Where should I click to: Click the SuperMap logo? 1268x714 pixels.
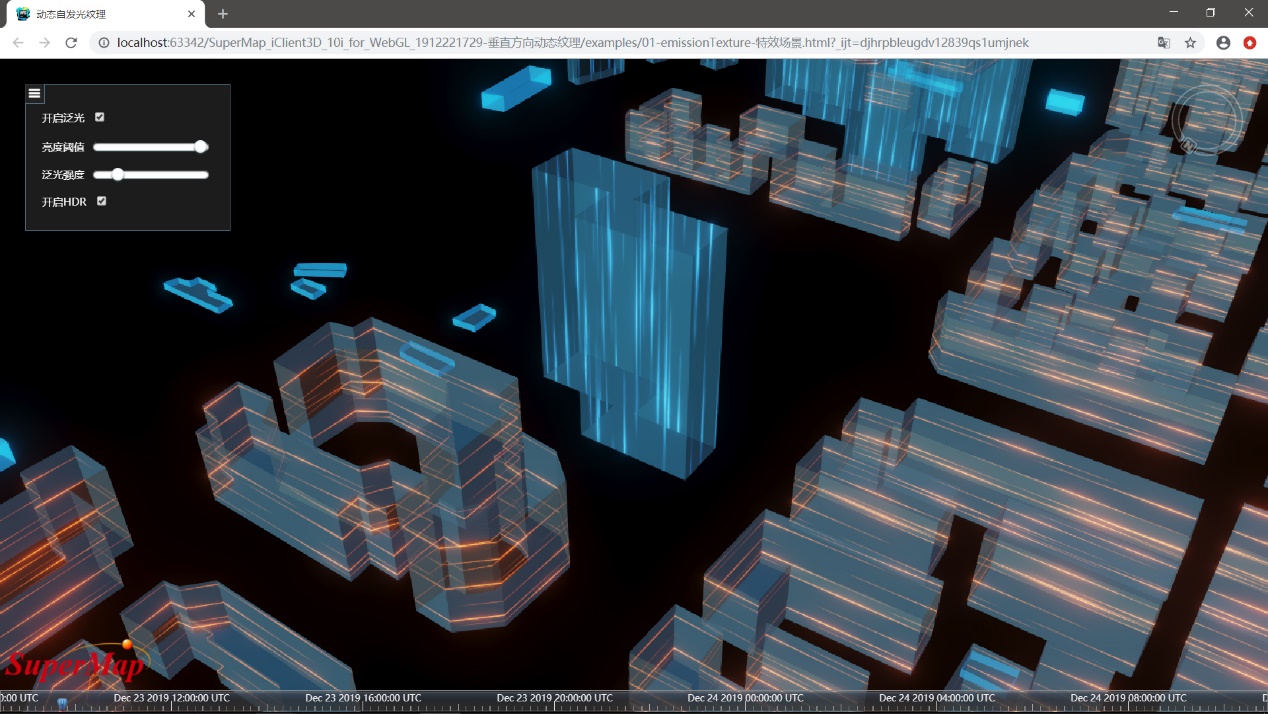[x=75, y=665]
